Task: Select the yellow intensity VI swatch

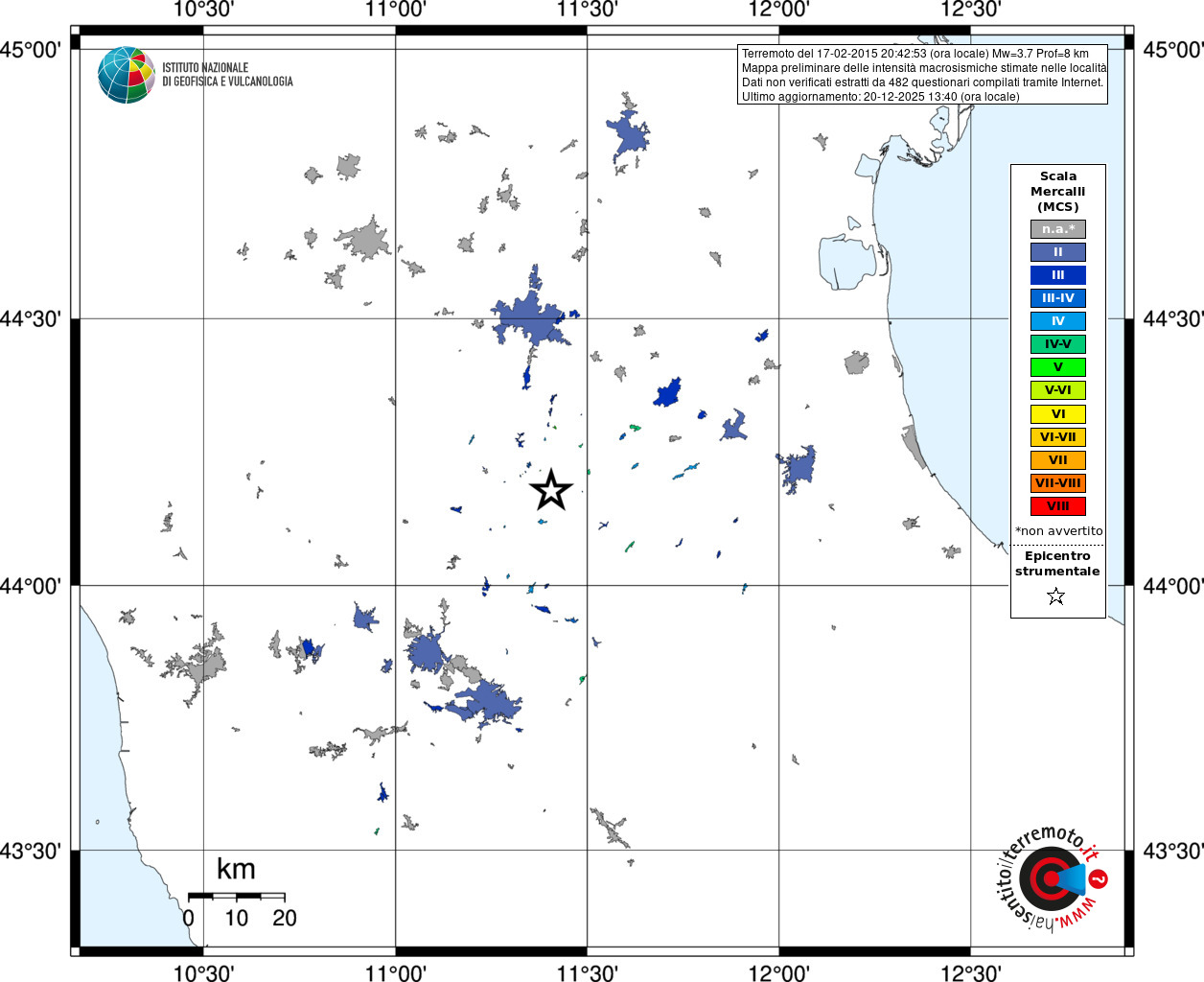Action: [x=1058, y=414]
